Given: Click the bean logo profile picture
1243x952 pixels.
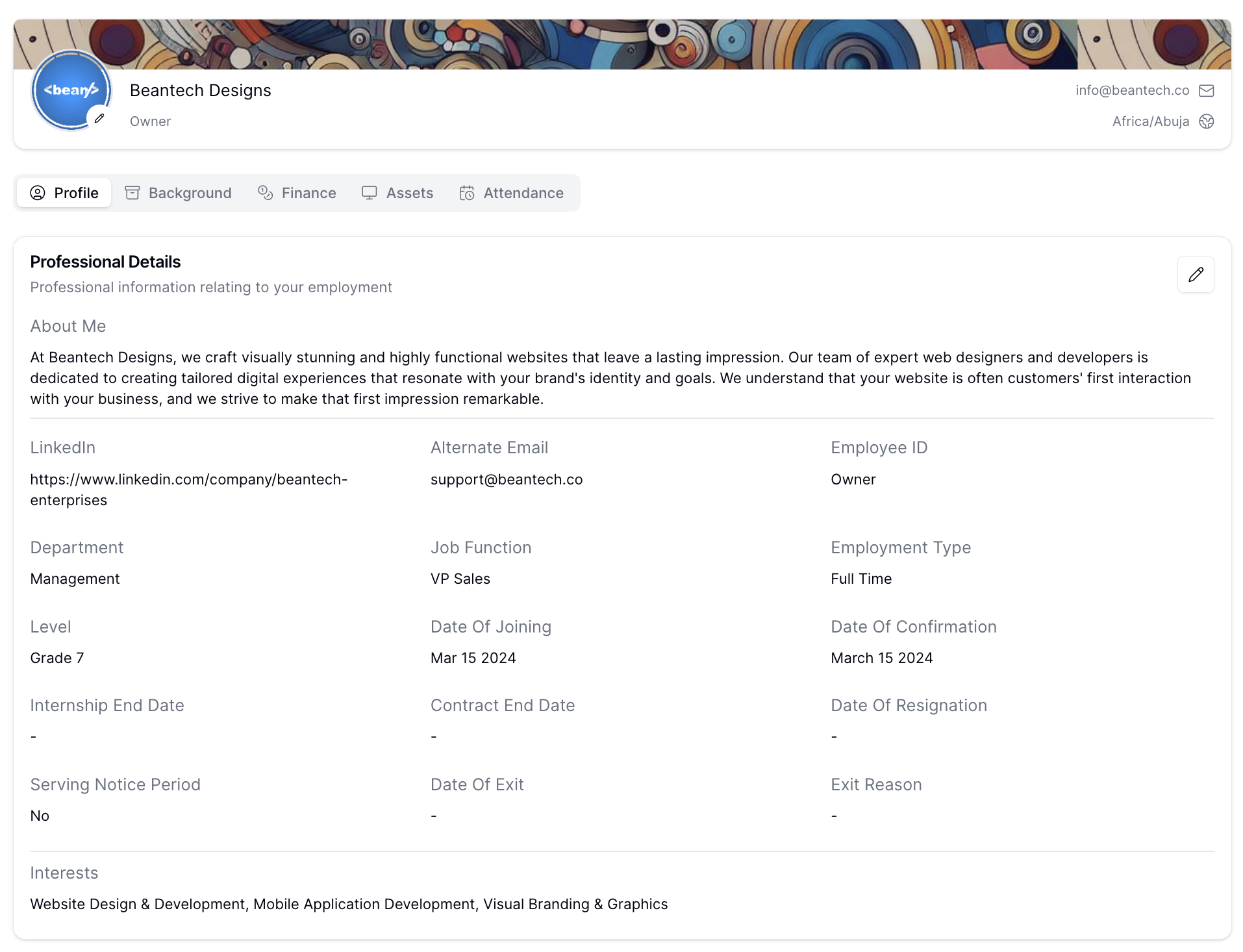Looking at the screenshot, I should 68,88.
